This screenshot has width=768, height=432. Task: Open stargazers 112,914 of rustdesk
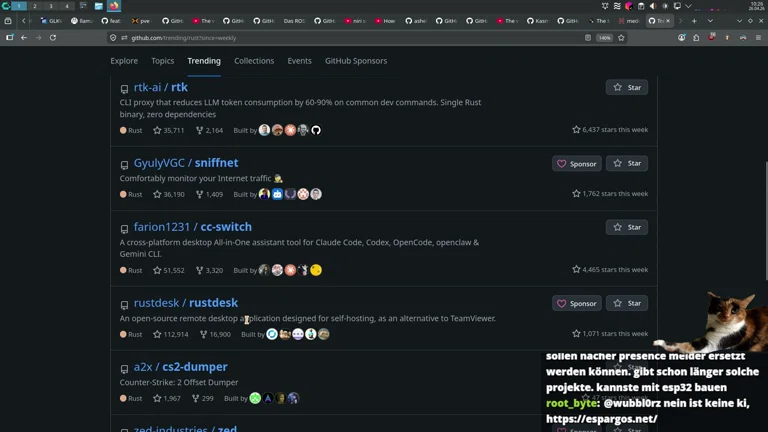[x=170, y=334]
